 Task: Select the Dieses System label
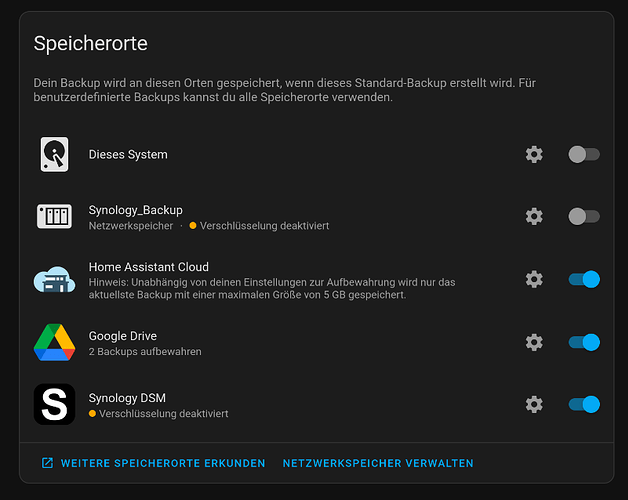pyautogui.click(x=128, y=154)
